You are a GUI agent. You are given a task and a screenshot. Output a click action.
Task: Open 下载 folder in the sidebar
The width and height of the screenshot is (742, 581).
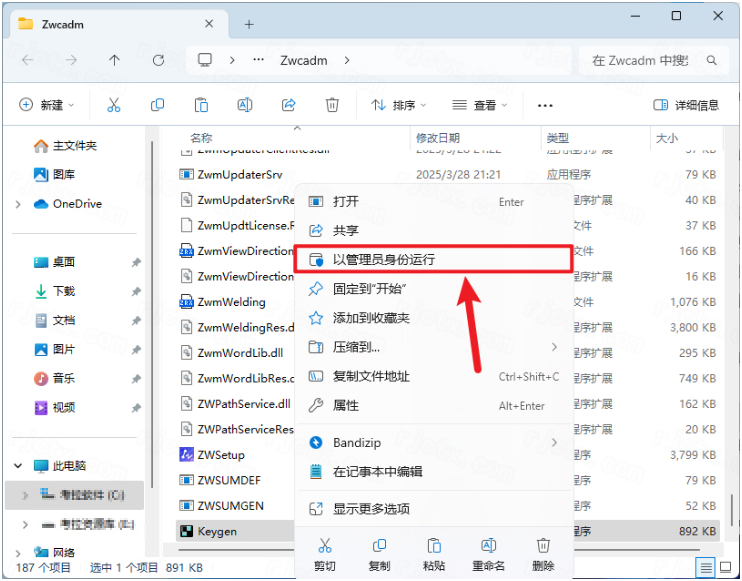(64, 291)
